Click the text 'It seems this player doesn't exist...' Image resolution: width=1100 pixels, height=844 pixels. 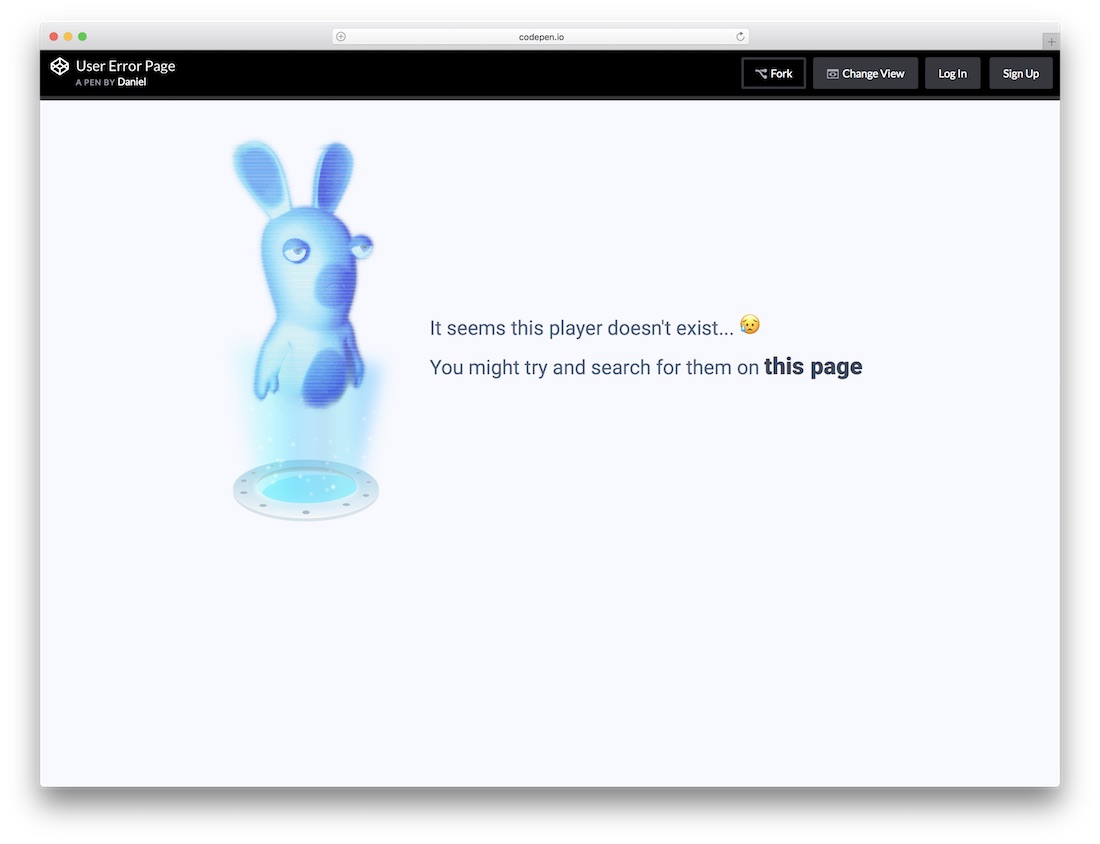click(582, 328)
